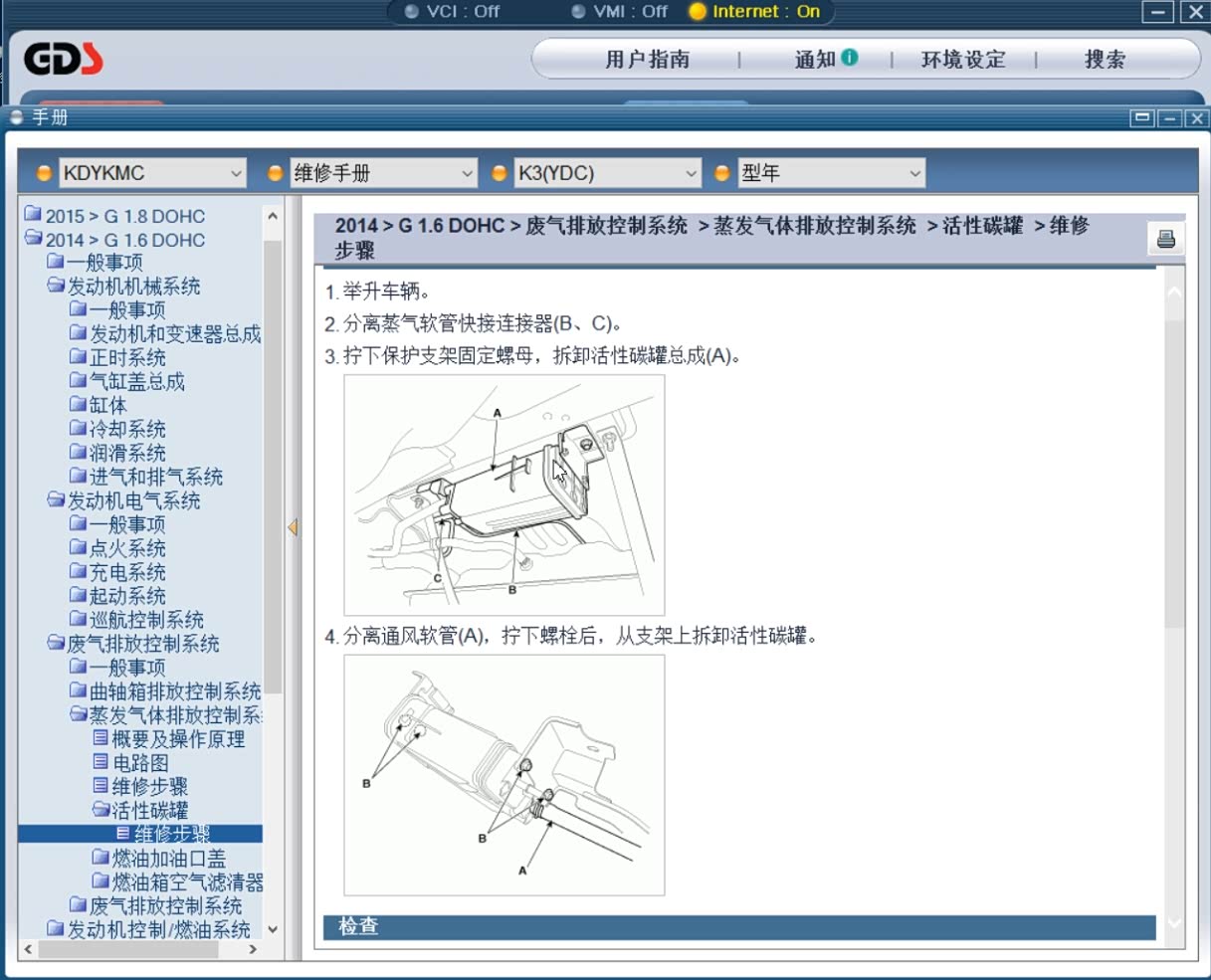Open the 型年 model year dropdown
The height and width of the screenshot is (980, 1211).
pos(831,173)
